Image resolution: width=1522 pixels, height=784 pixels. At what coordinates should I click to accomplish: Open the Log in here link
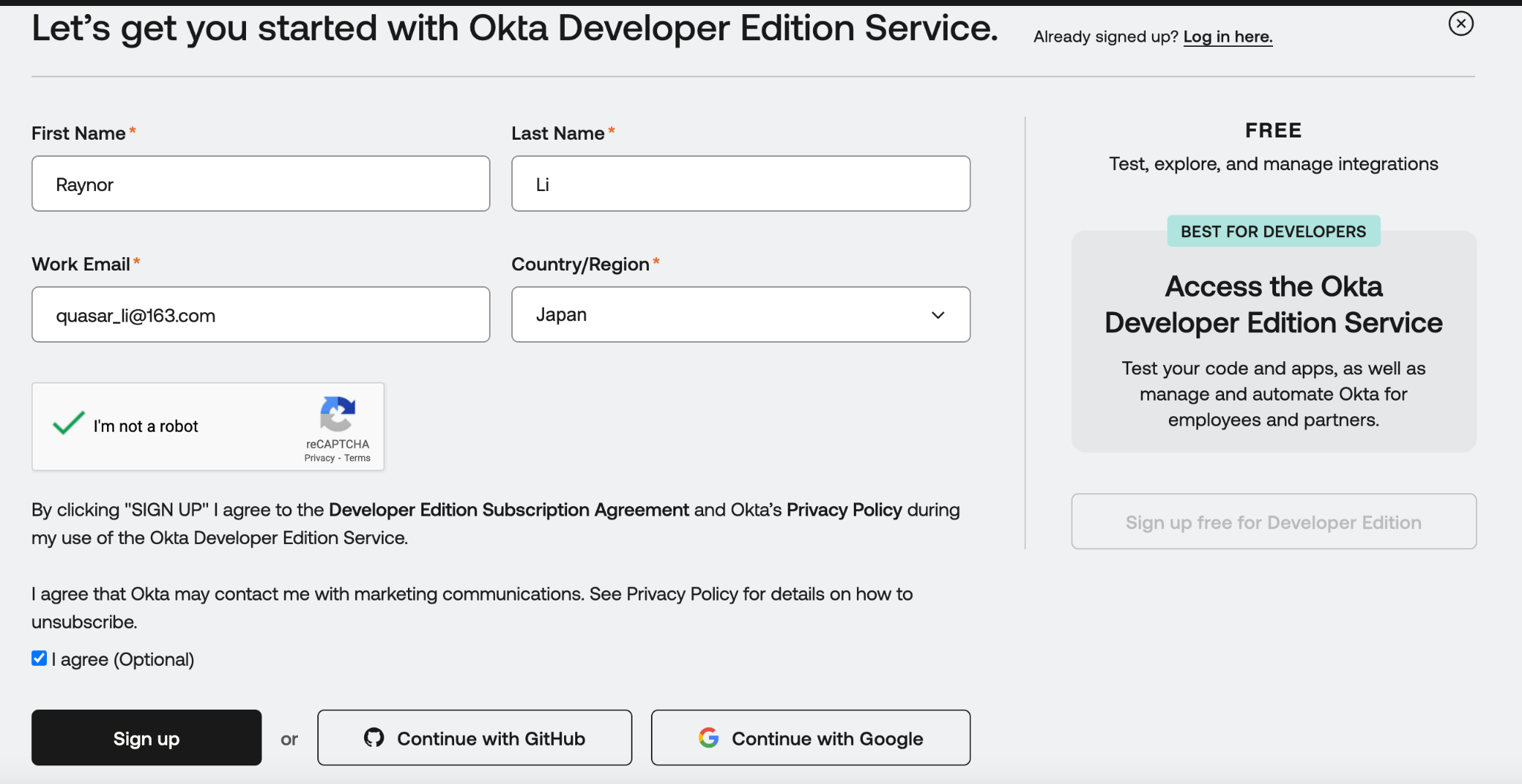click(1228, 36)
